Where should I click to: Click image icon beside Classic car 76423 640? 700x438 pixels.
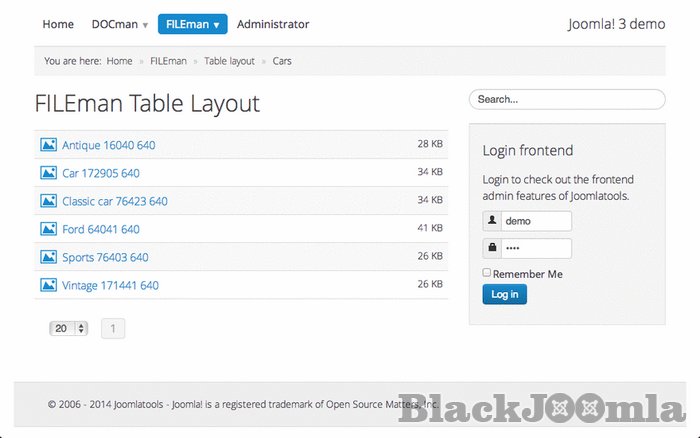(48, 201)
